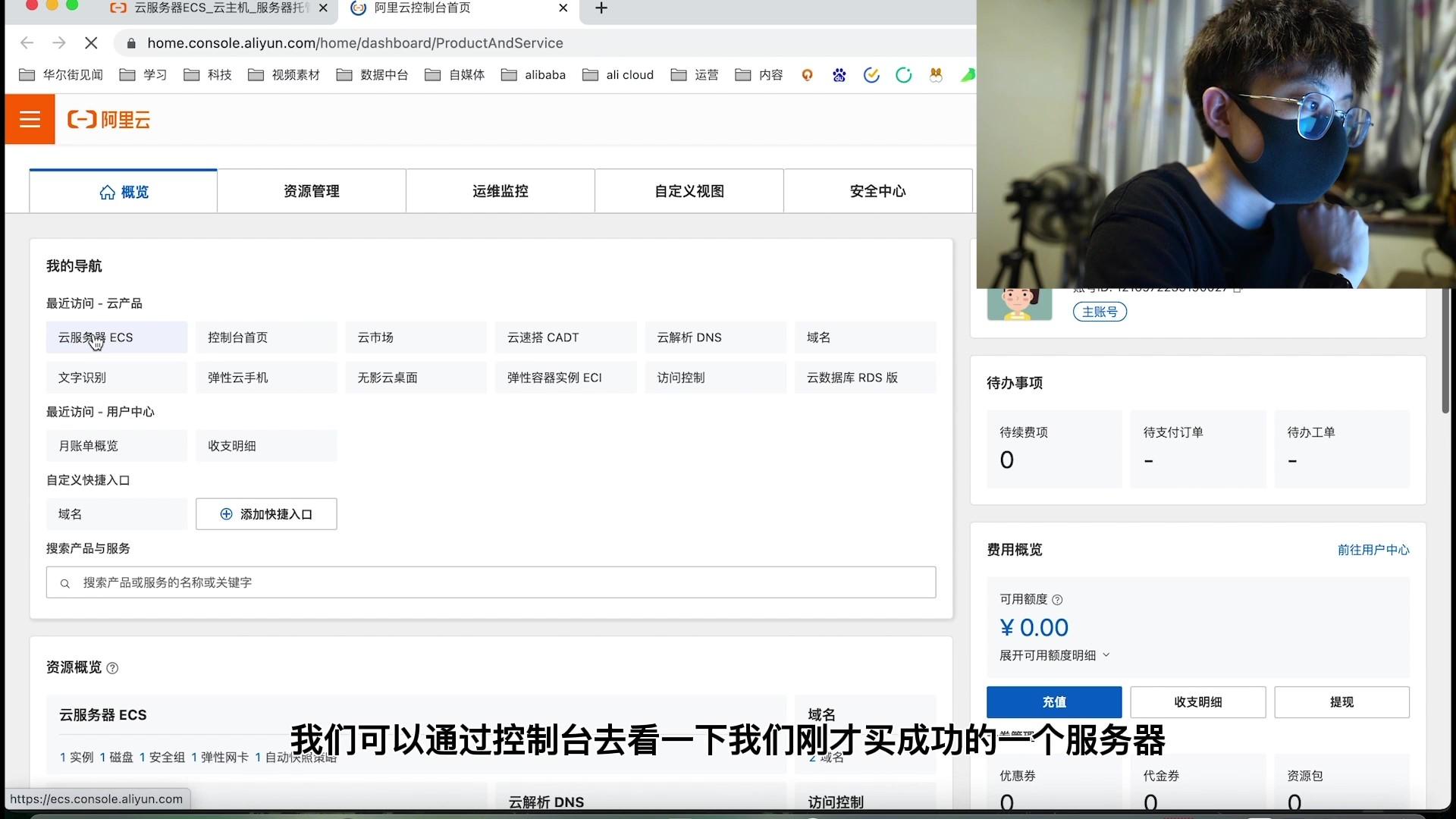Click 添加快捷入口 button
Screen dimensions: 1456x819
click(266, 514)
